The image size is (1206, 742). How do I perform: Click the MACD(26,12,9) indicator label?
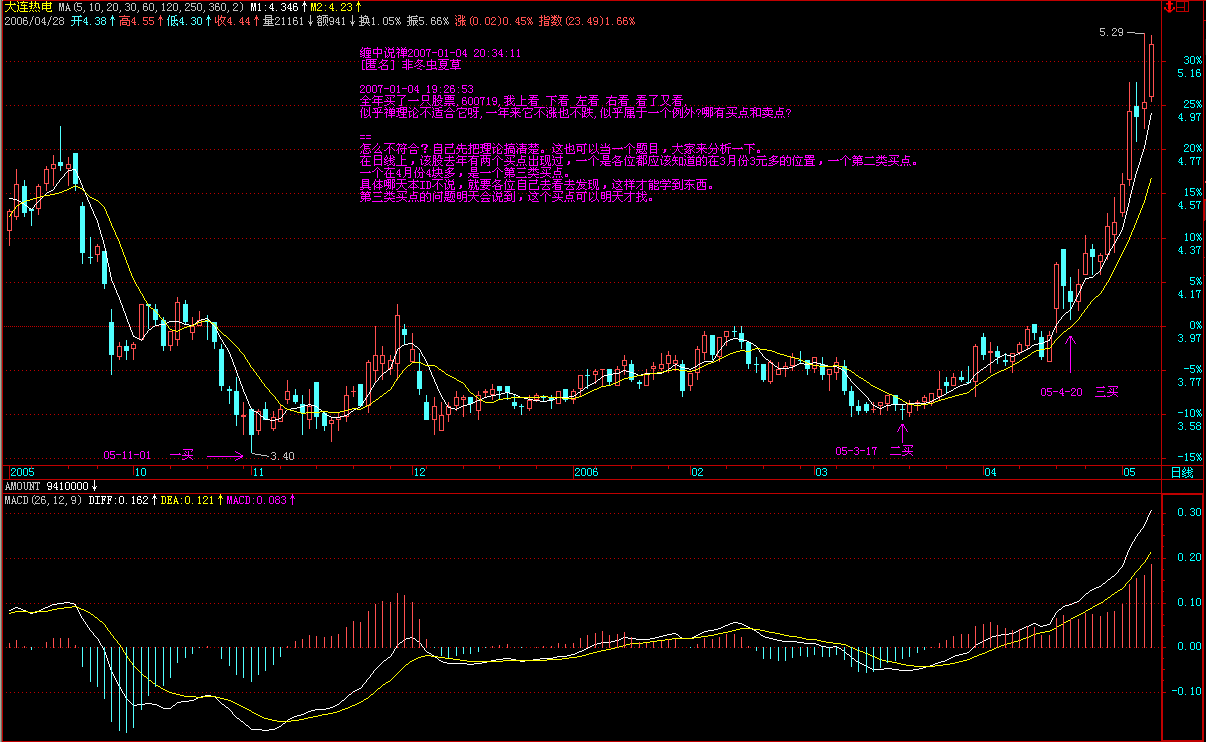[x=43, y=499]
